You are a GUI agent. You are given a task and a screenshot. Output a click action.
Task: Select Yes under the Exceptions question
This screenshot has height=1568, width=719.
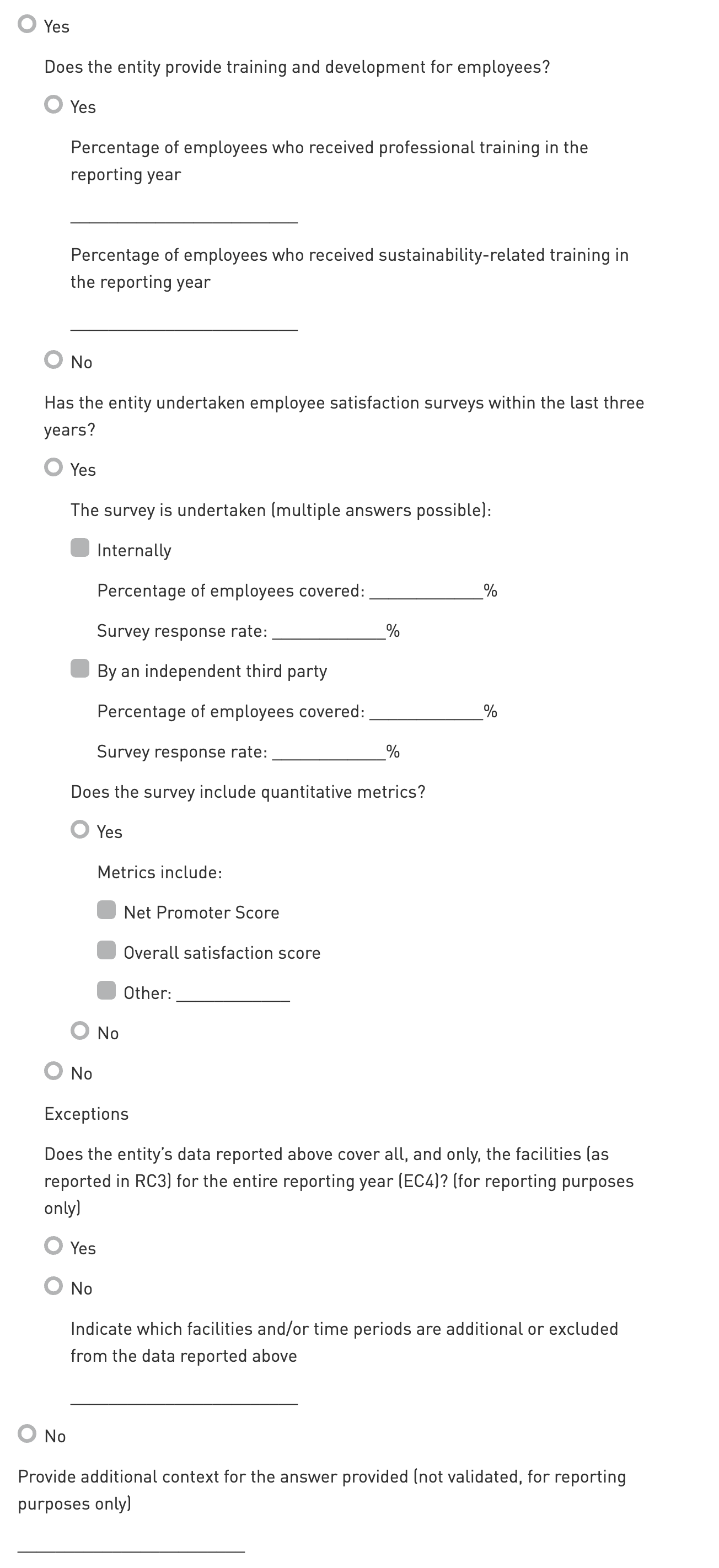pyautogui.click(x=53, y=1245)
